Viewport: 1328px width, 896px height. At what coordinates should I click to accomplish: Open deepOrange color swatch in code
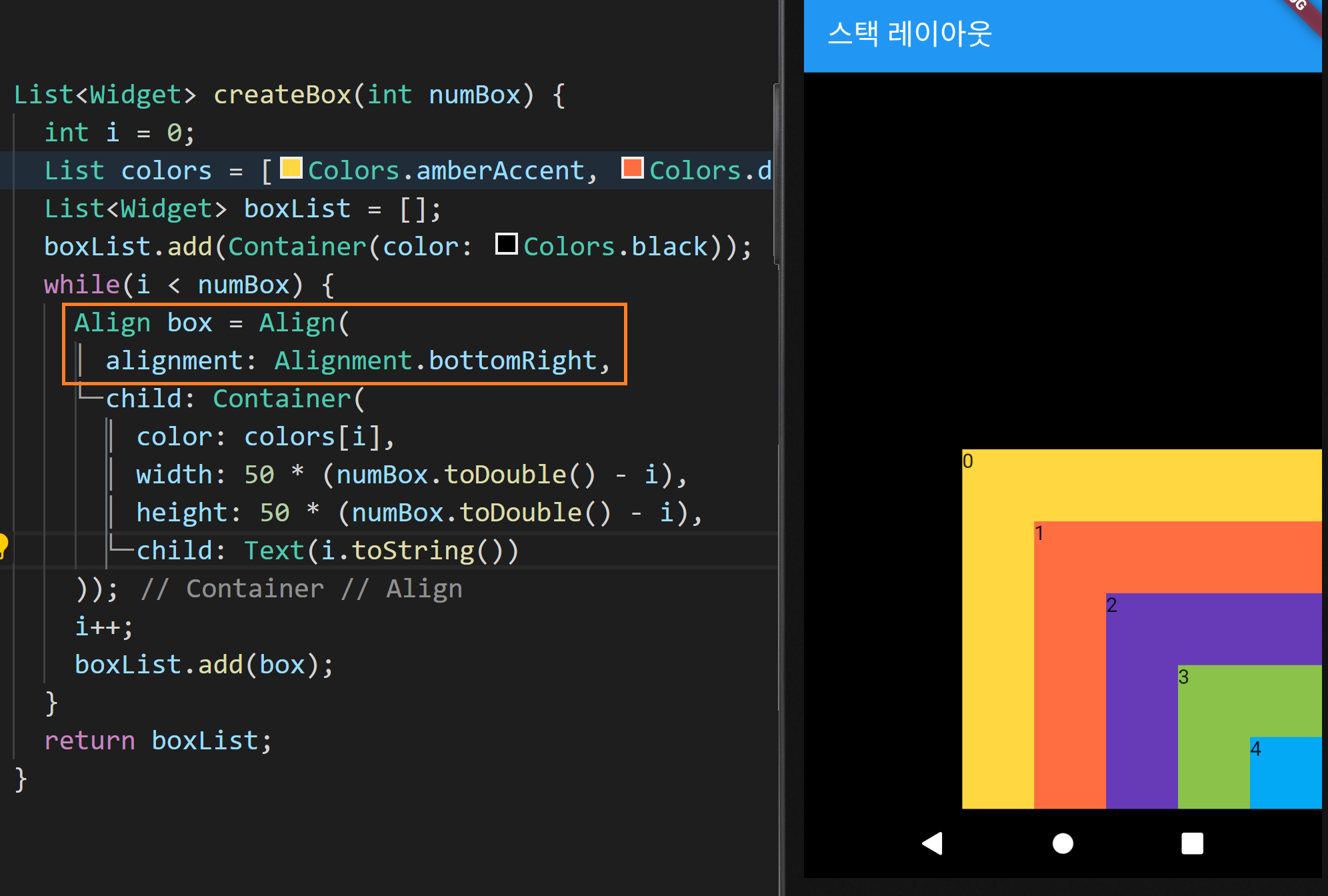pos(632,168)
